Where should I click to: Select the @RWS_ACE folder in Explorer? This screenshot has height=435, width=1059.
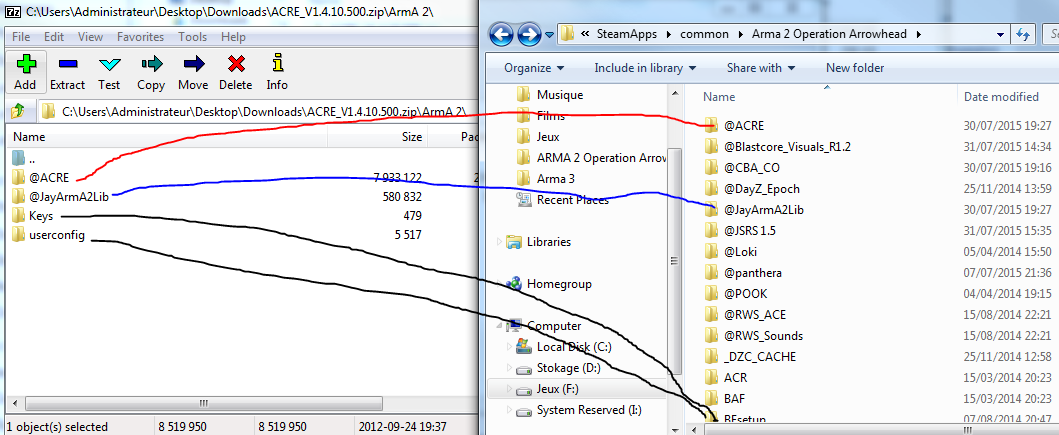[744, 314]
